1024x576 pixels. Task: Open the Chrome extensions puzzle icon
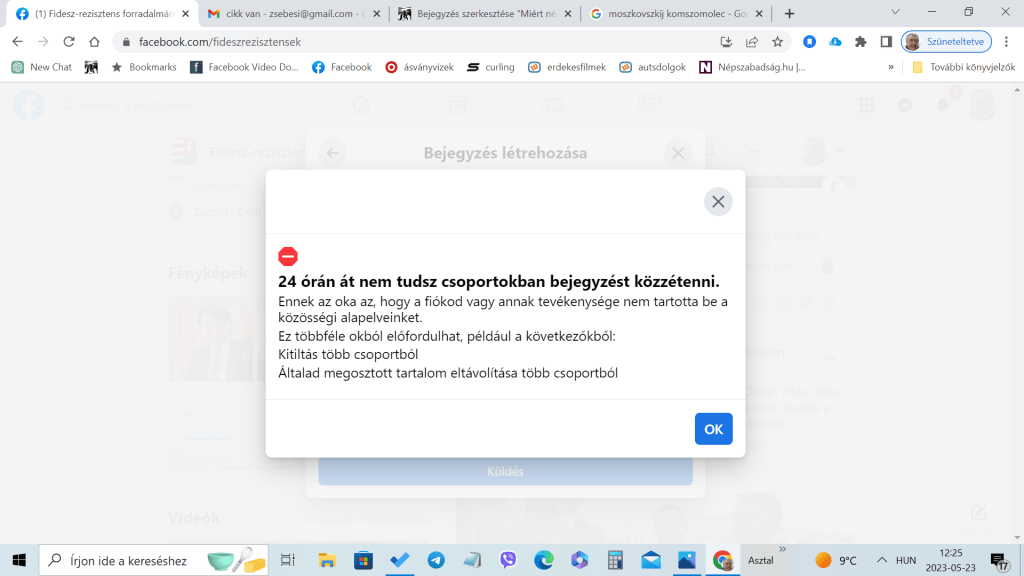(x=860, y=42)
